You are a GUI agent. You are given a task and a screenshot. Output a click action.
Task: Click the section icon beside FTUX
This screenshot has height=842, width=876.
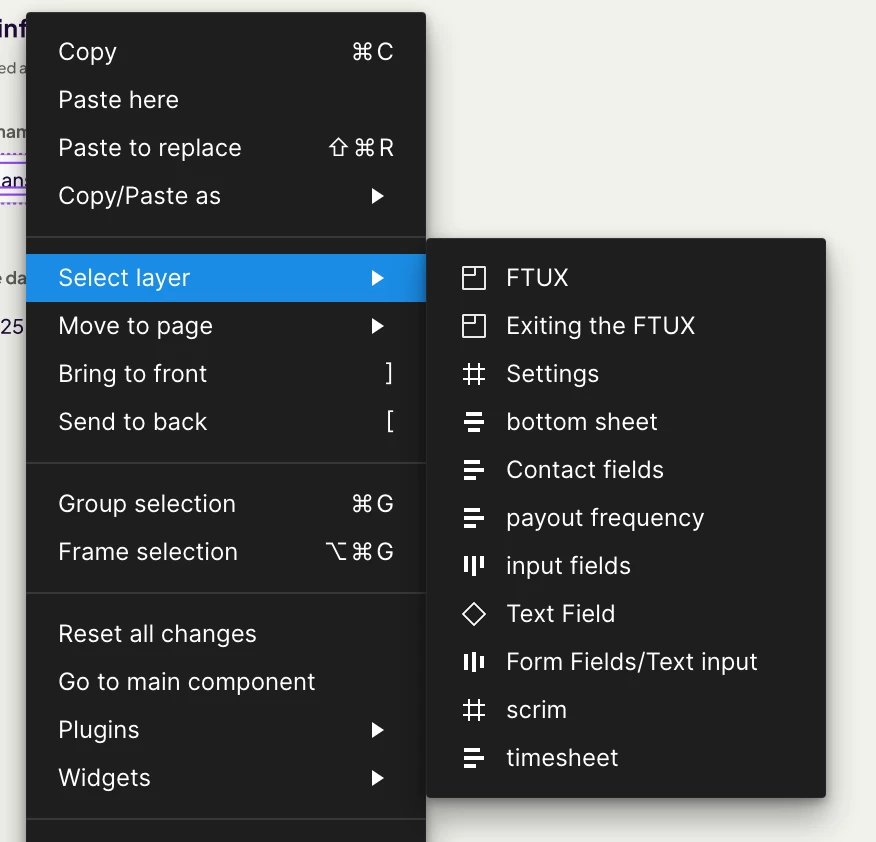[474, 278]
